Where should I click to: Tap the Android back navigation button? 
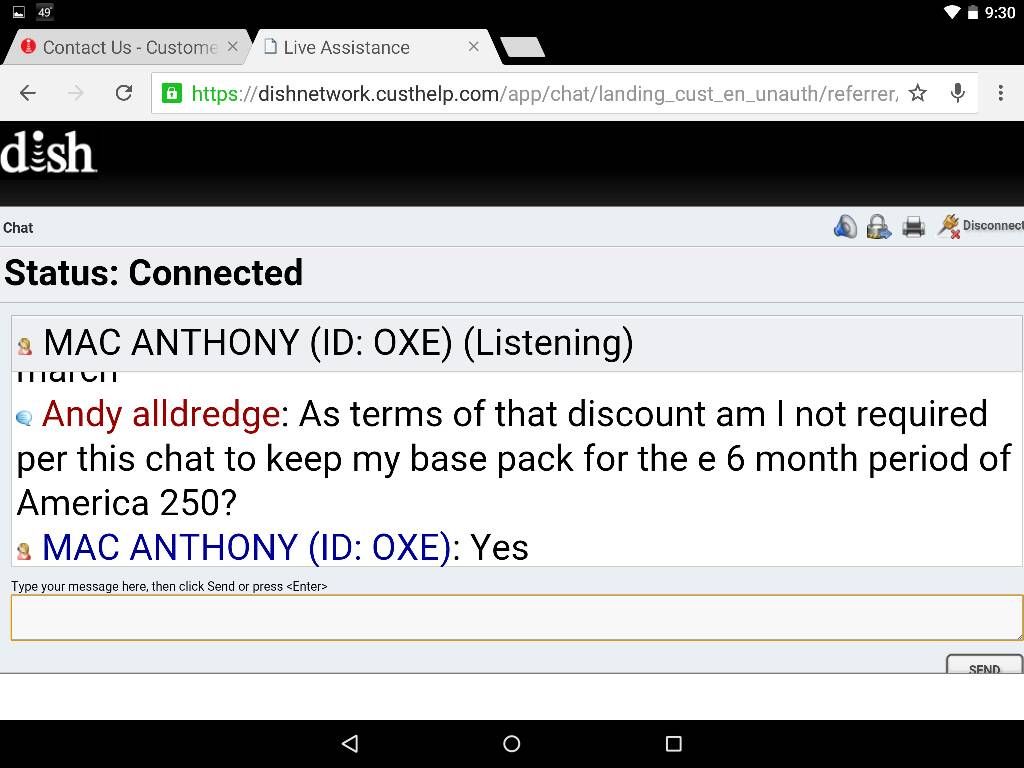350,743
